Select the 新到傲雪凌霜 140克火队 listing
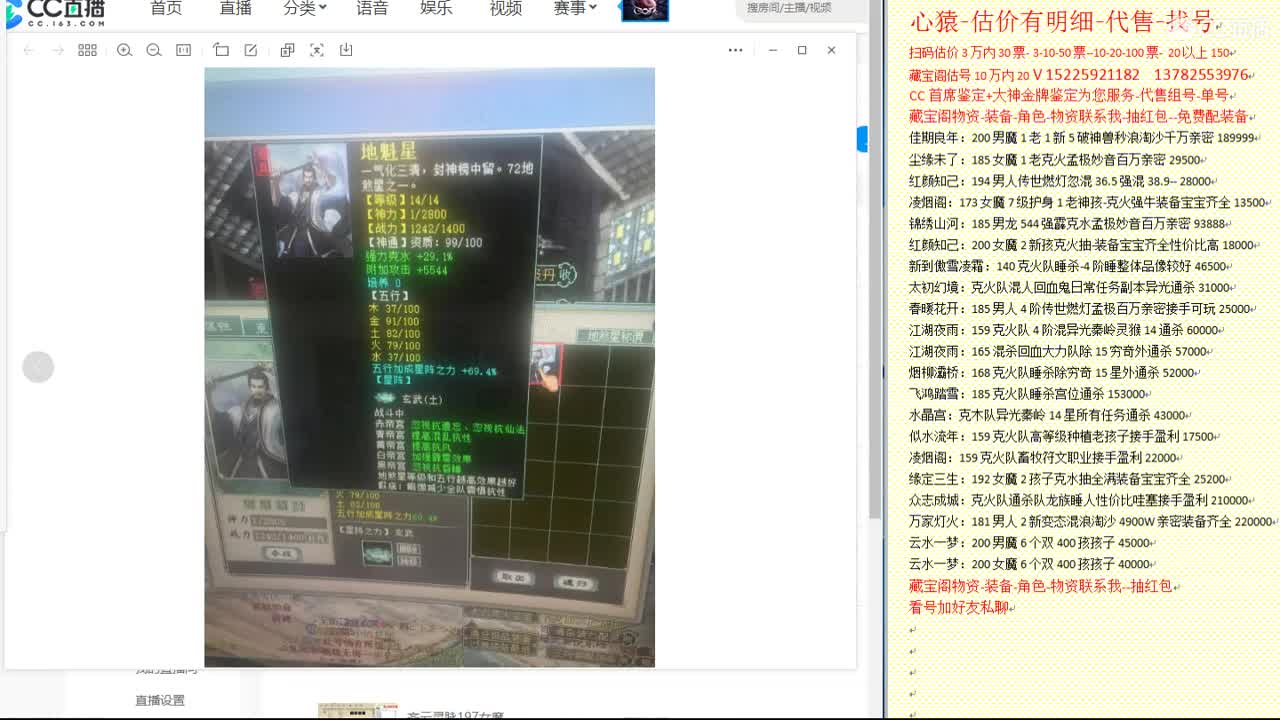This screenshot has width=1280, height=720. 1067,266
